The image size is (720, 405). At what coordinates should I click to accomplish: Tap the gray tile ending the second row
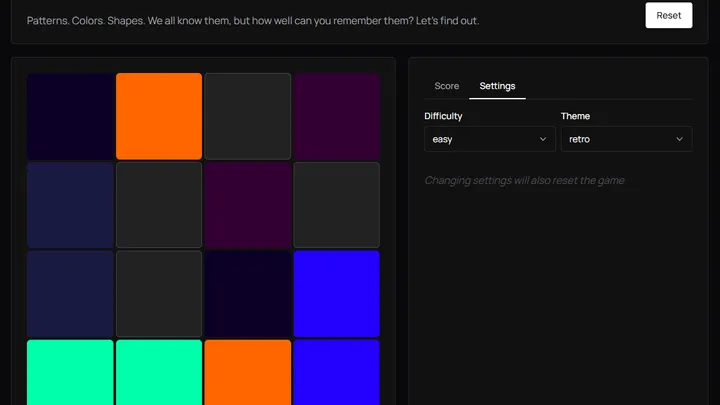tap(336, 205)
